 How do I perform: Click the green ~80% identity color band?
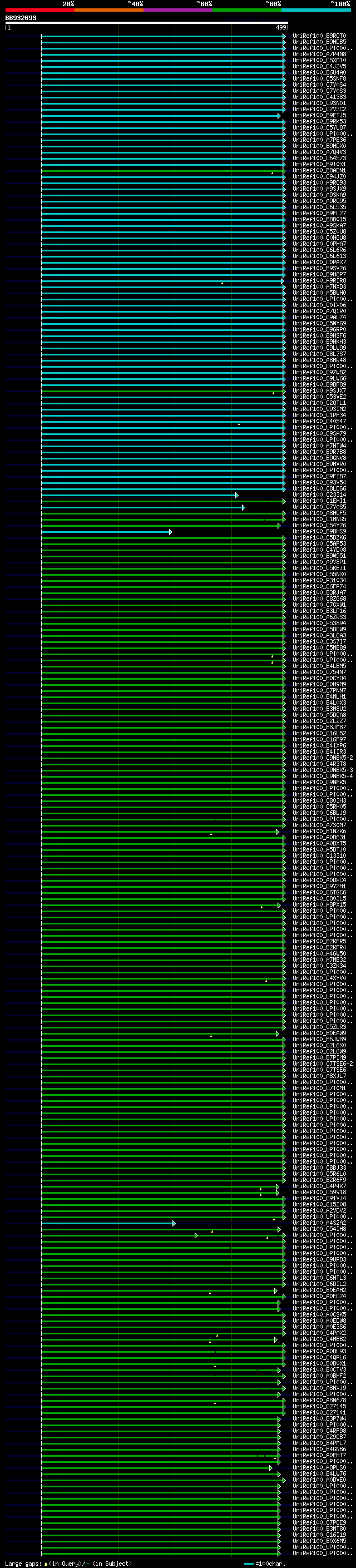tap(247, 10)
